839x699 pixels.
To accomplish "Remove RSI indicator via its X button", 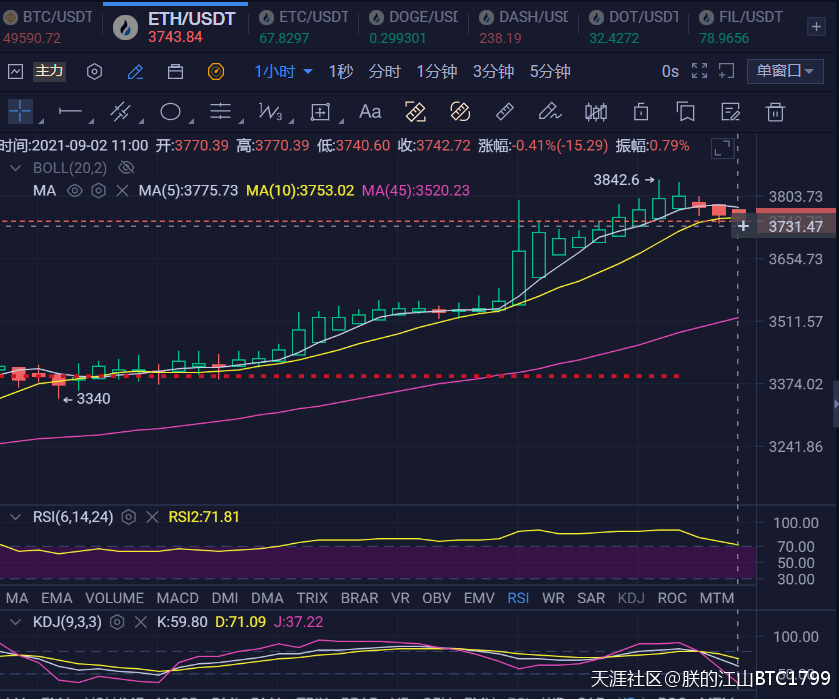I will pyautogui.click(x=152, y=517).
